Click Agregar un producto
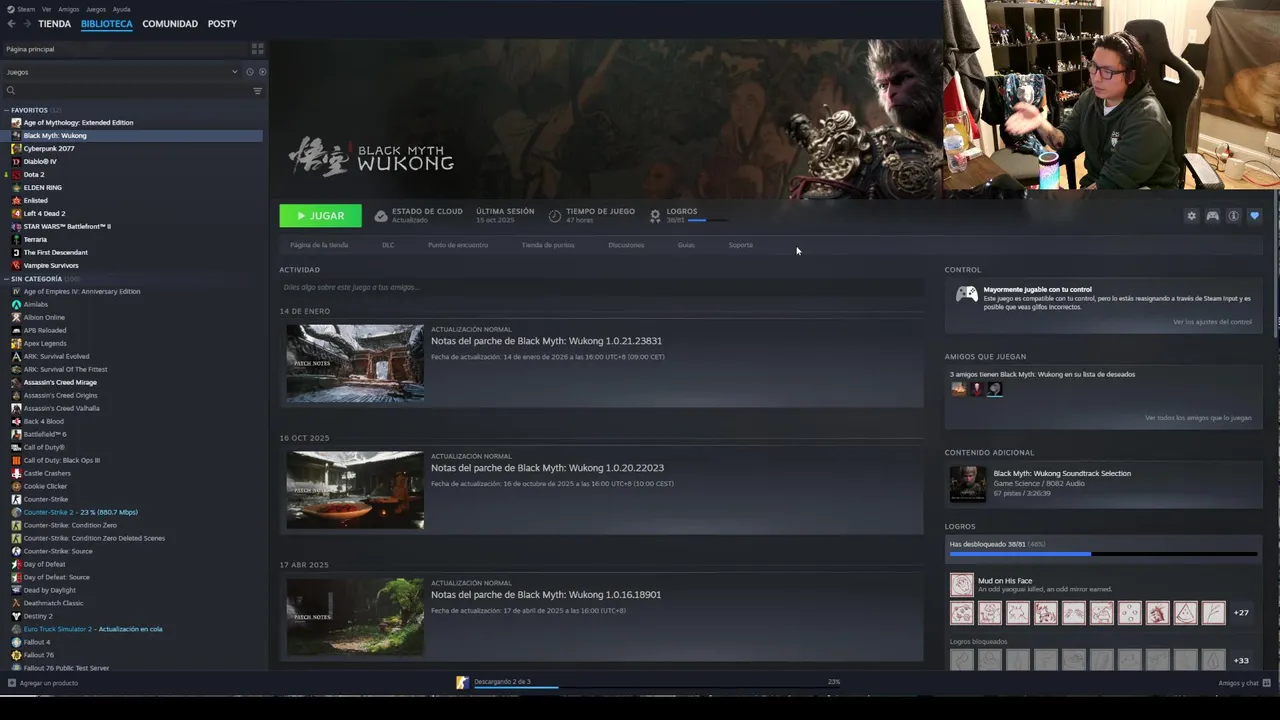 [42, 683]
